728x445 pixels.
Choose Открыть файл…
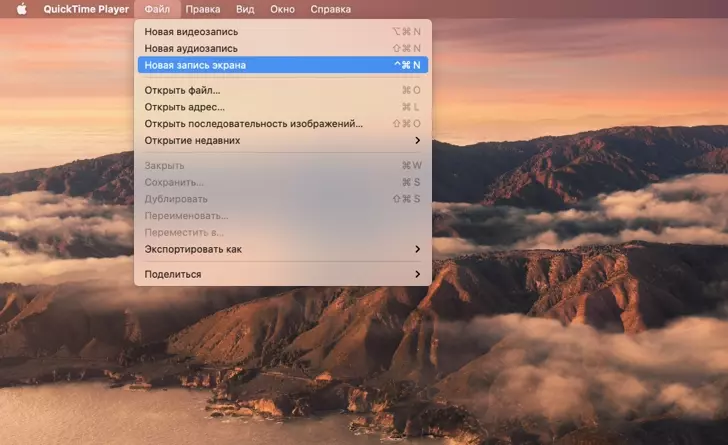click(283, 90)
